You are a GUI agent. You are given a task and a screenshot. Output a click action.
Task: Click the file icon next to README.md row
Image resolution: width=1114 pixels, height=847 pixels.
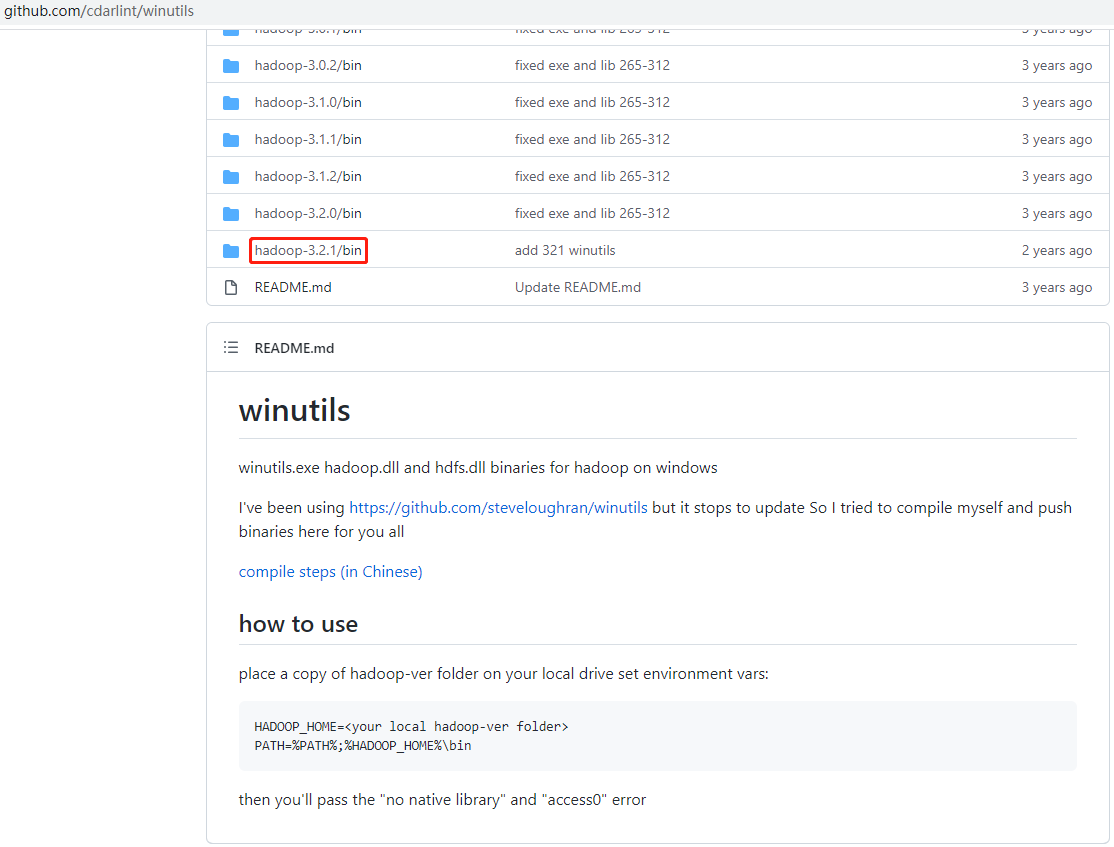tap(231, 288)
